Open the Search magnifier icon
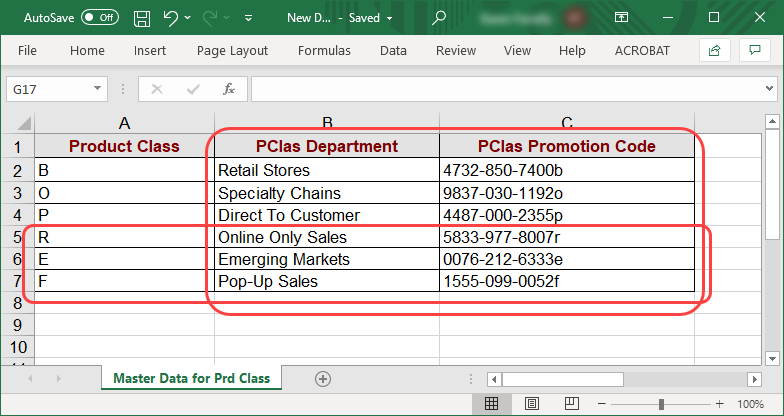Image resolution: width=784 pixels, height=416 pixels. click(x=438, y=18)
